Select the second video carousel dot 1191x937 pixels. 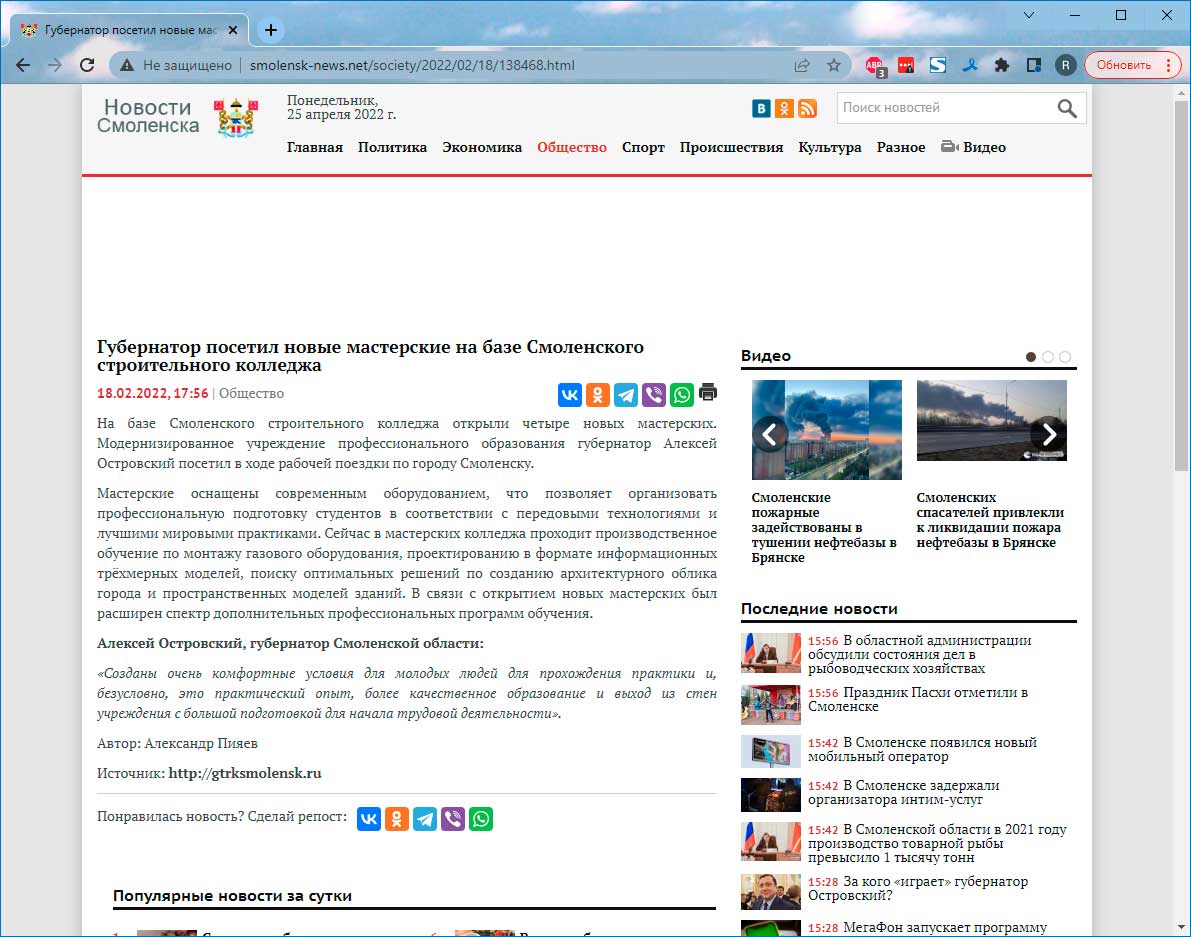1047,357
